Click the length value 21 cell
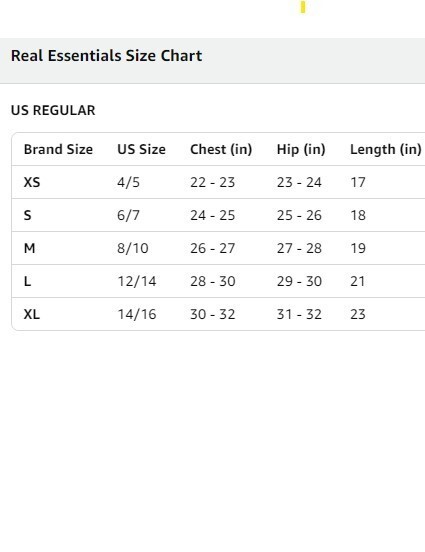Image resolution: width=425 pixels, height=552 pixels. click(358, 281)
